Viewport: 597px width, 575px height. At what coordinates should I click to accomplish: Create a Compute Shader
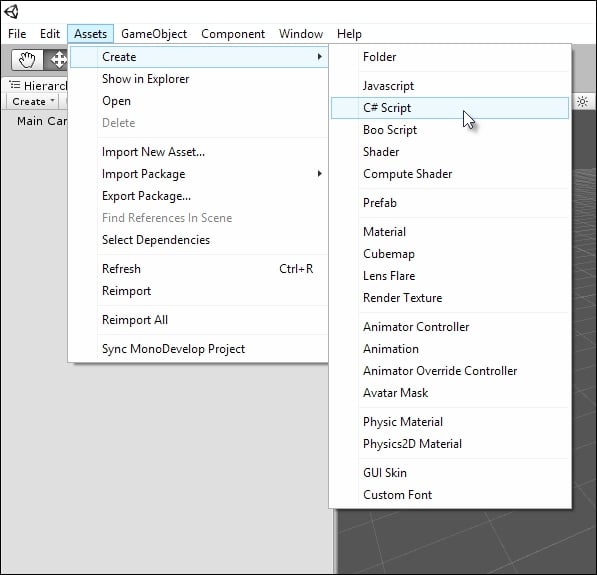(x=450, y=174)
